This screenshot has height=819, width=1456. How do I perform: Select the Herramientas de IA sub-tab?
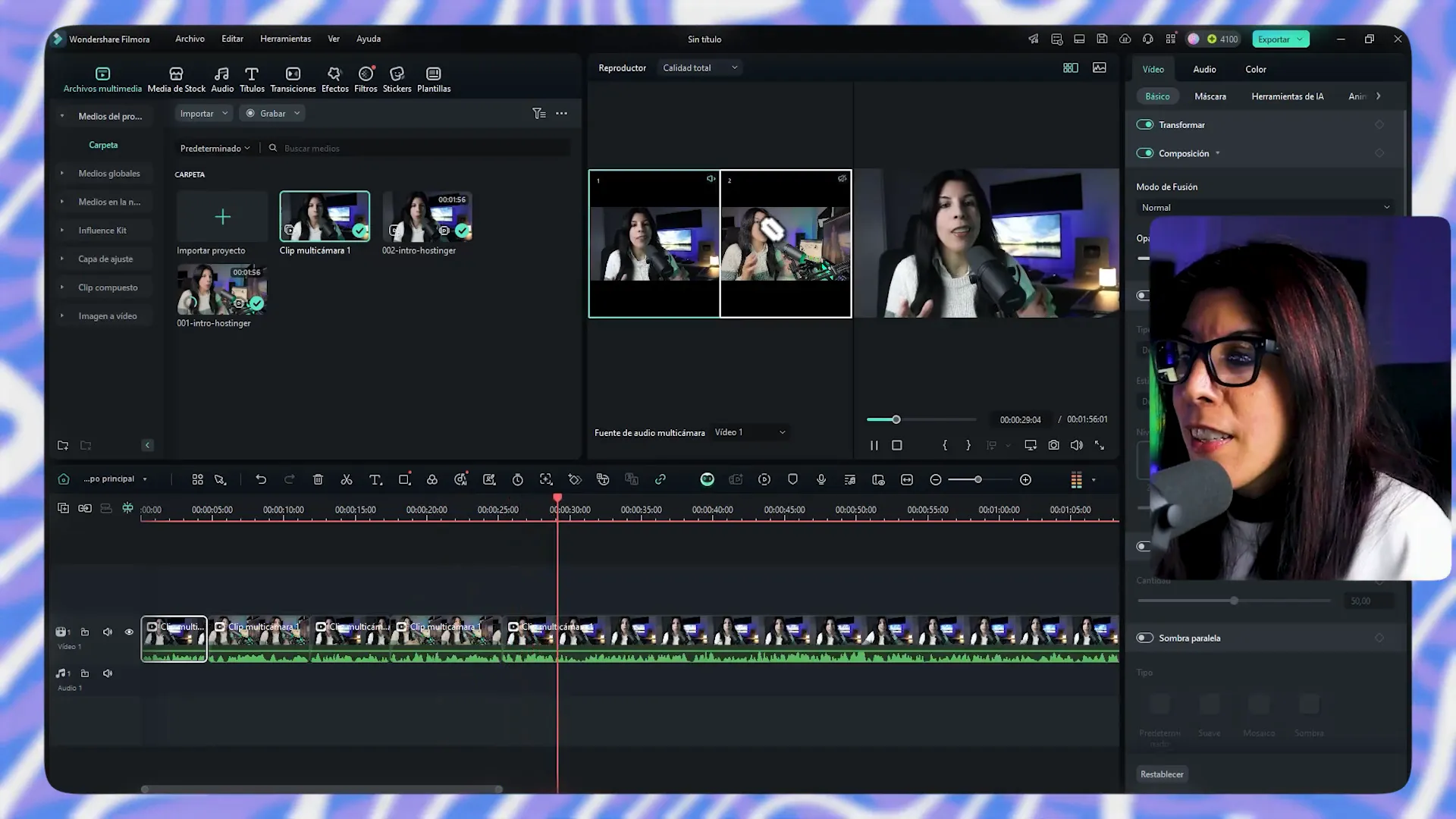coord(1287,96)
